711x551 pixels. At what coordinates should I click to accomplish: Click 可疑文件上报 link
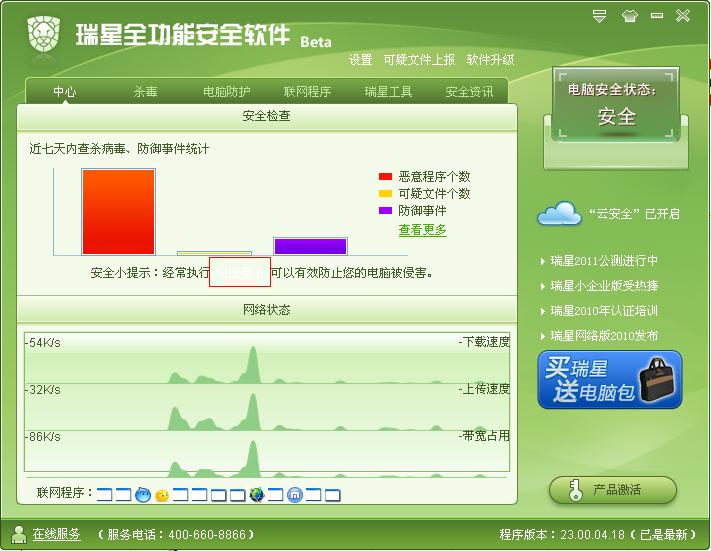click(419, 59)
